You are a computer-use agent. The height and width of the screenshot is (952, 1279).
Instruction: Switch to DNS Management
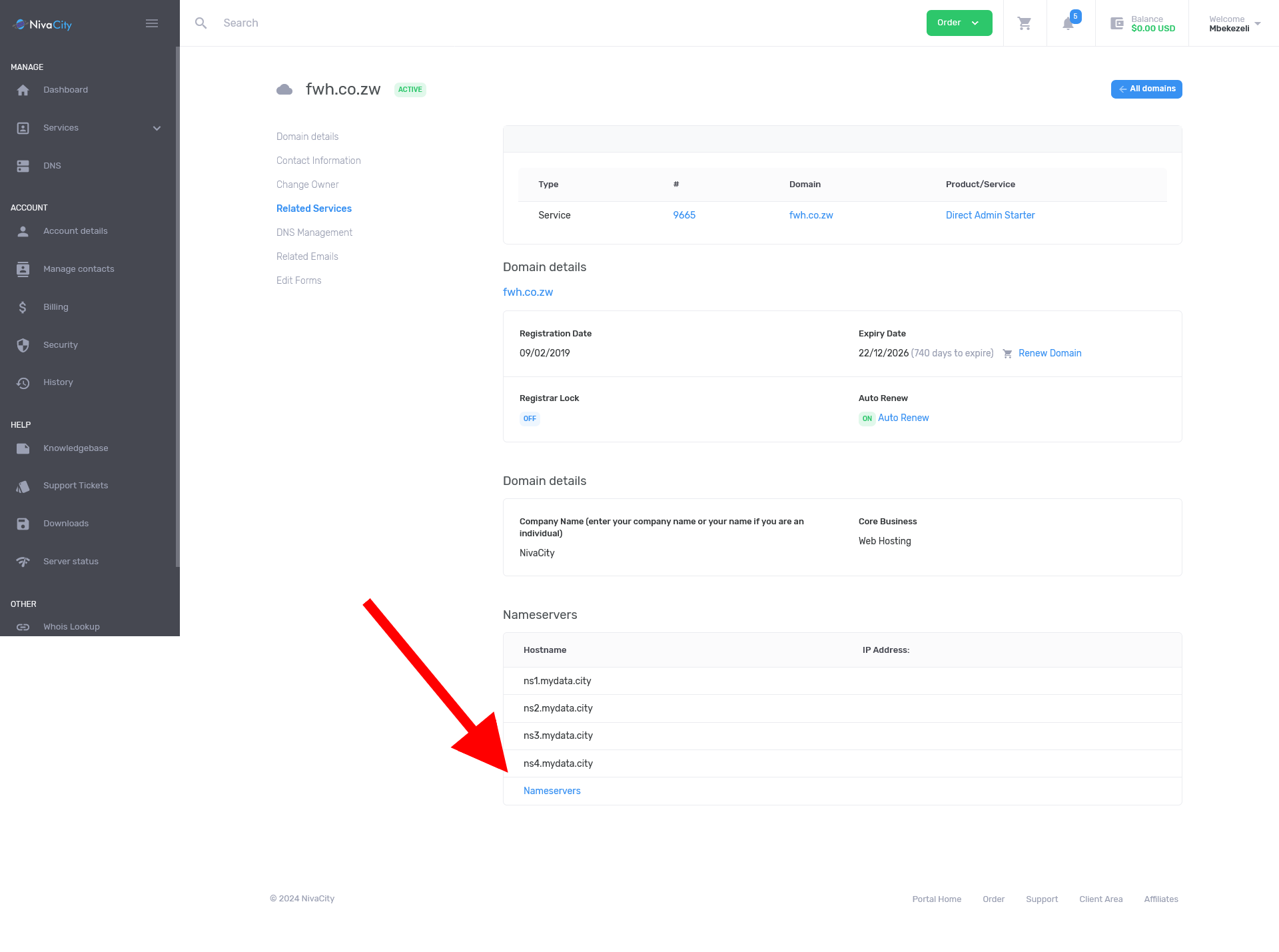point(314,232)
